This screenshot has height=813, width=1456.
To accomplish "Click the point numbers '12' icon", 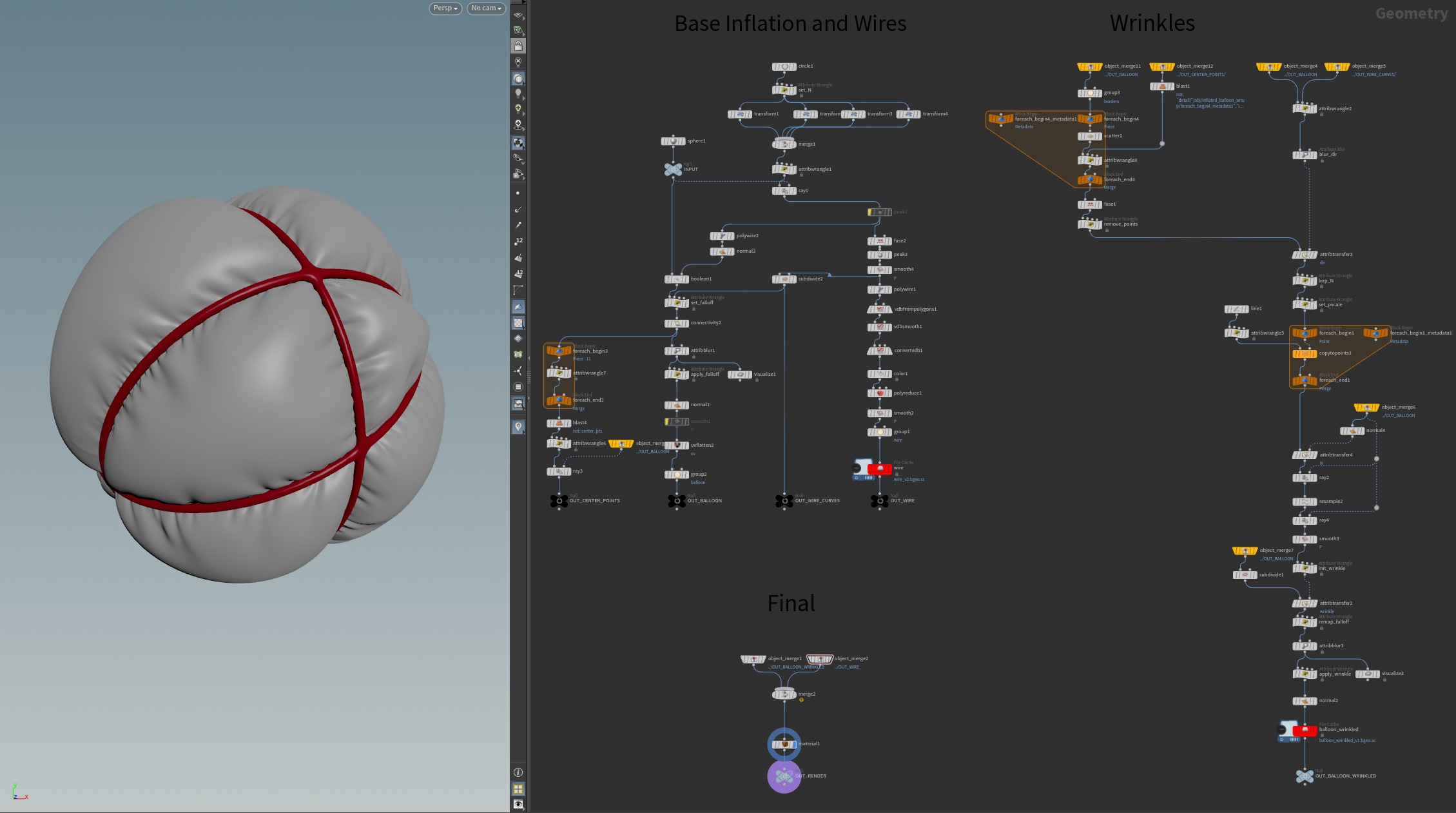I will point(518,241).
